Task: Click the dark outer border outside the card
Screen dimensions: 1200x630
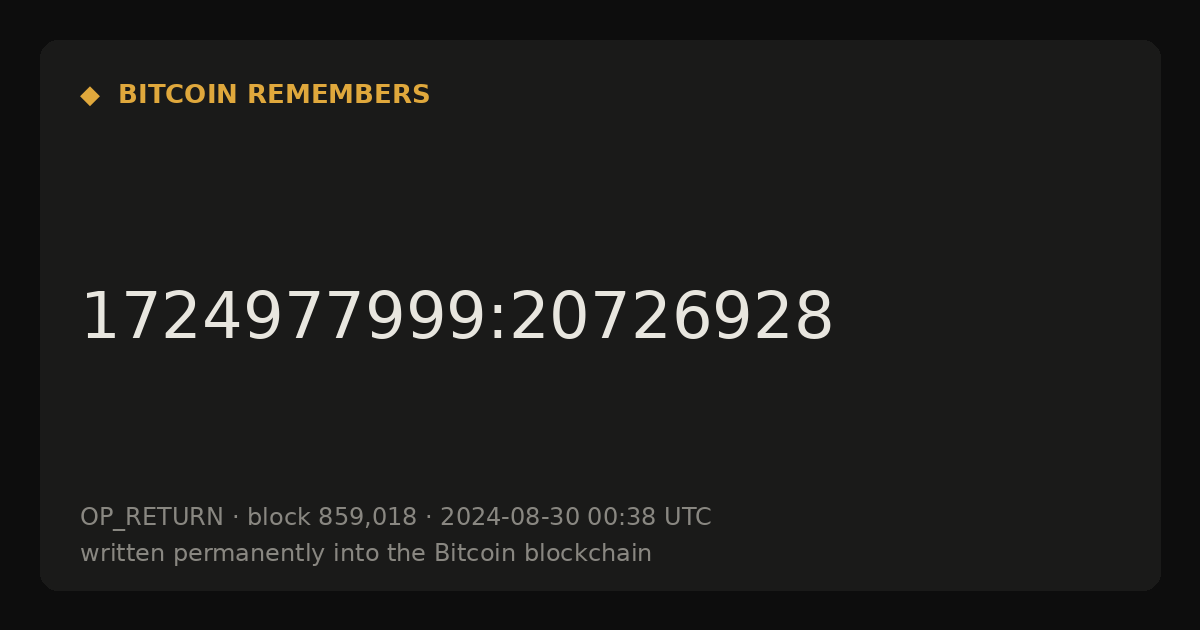Action: click(600, 18)
